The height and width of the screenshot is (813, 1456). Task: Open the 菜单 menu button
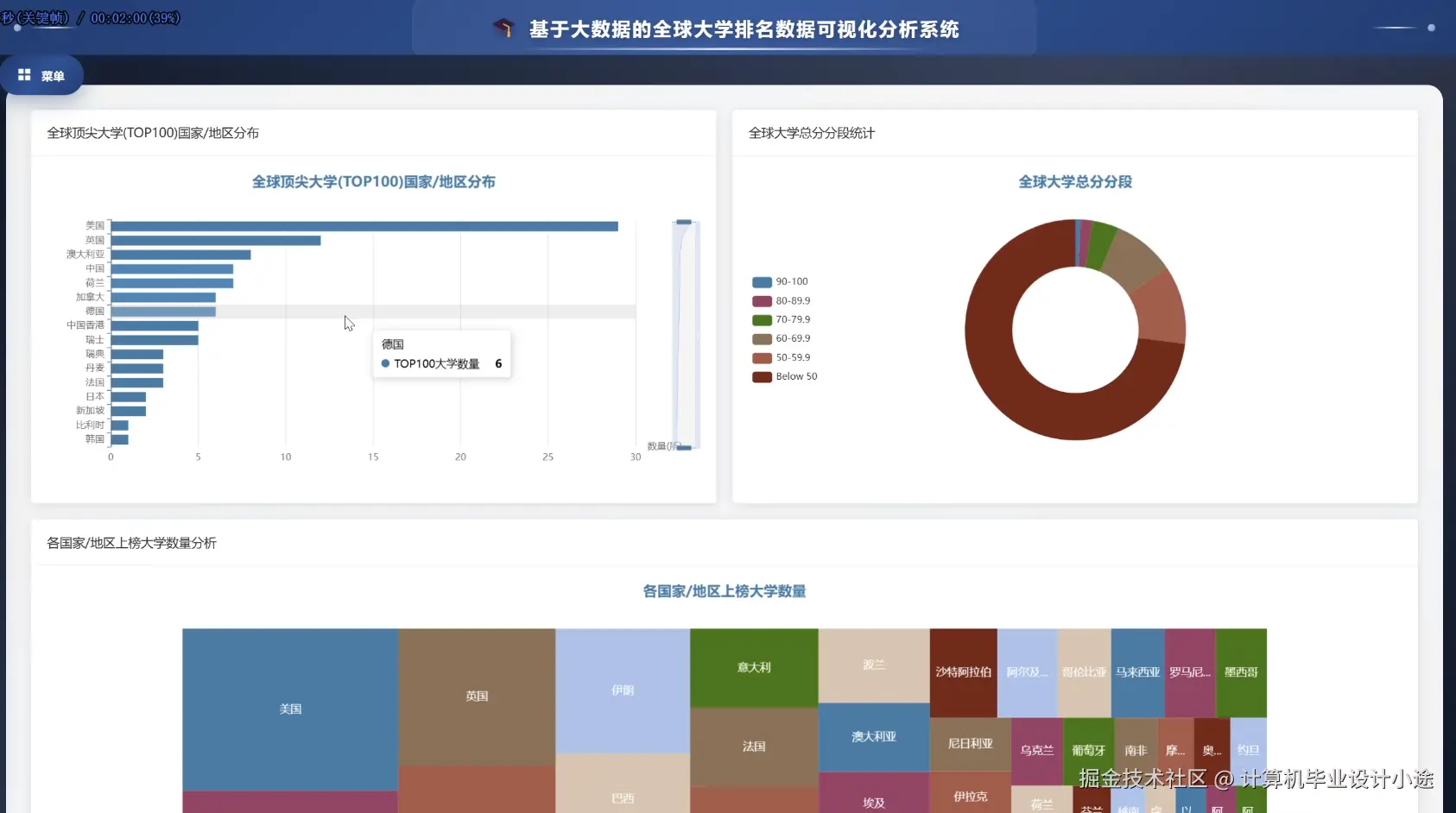pyautogui.click(x=41, y=76)
